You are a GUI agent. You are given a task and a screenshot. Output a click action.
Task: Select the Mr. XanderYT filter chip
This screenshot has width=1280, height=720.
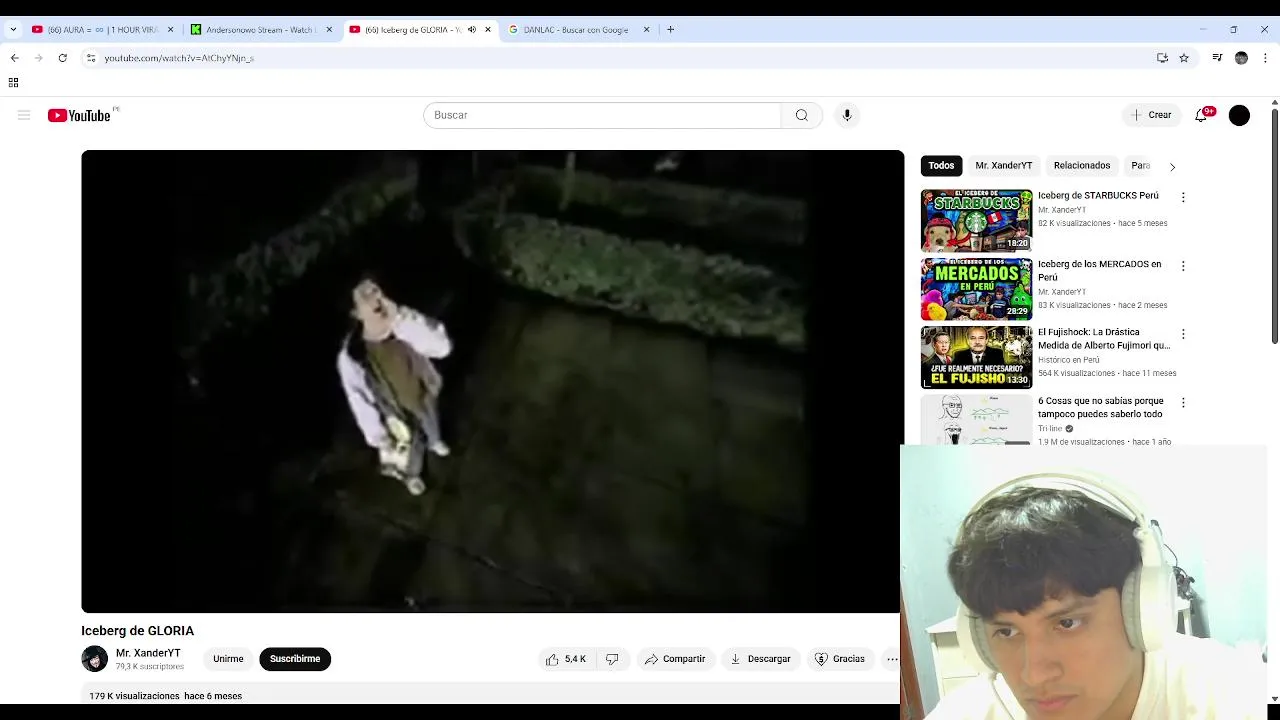tap(1003, 166)
